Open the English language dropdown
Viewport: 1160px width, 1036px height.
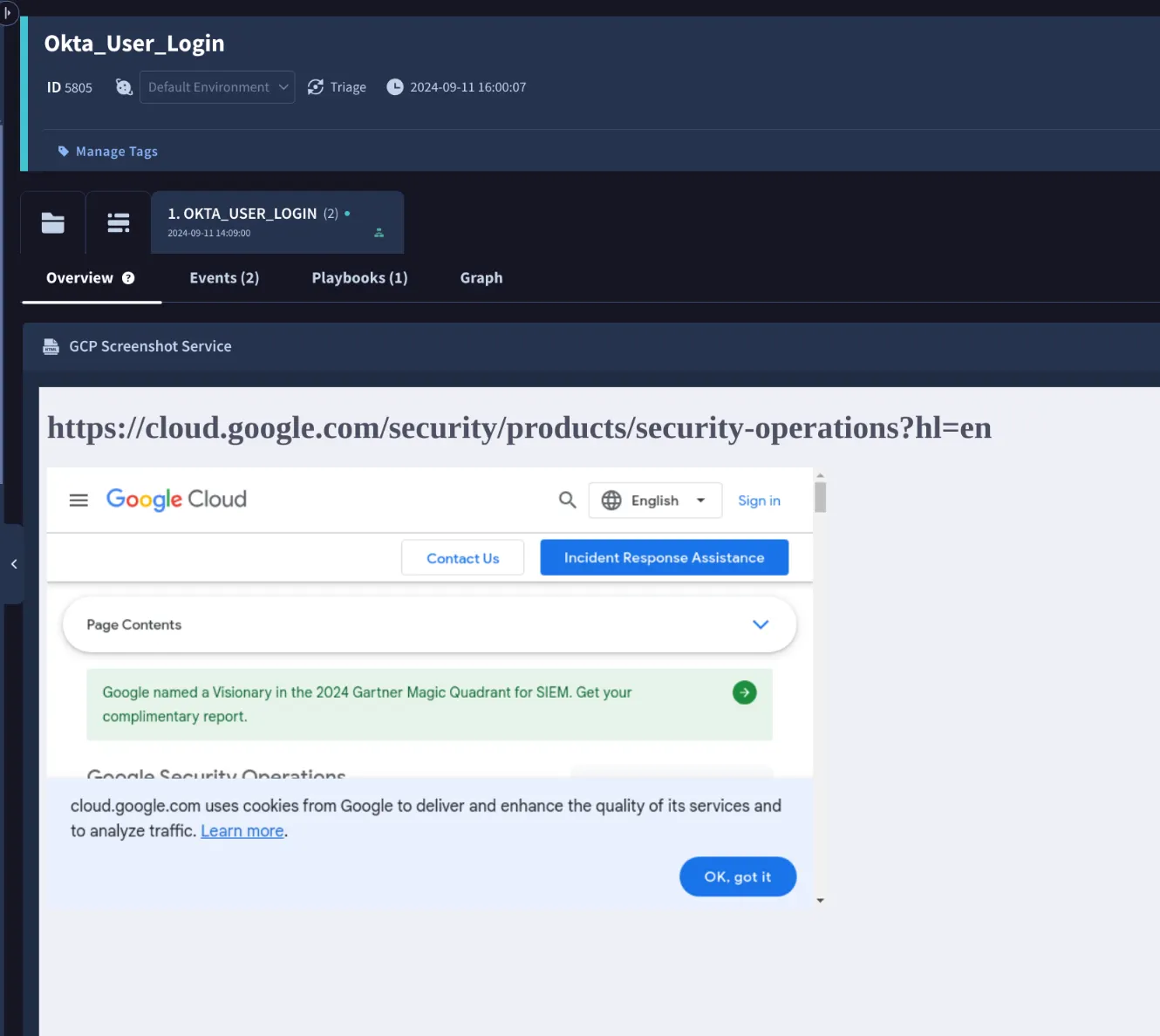(655, 500)
